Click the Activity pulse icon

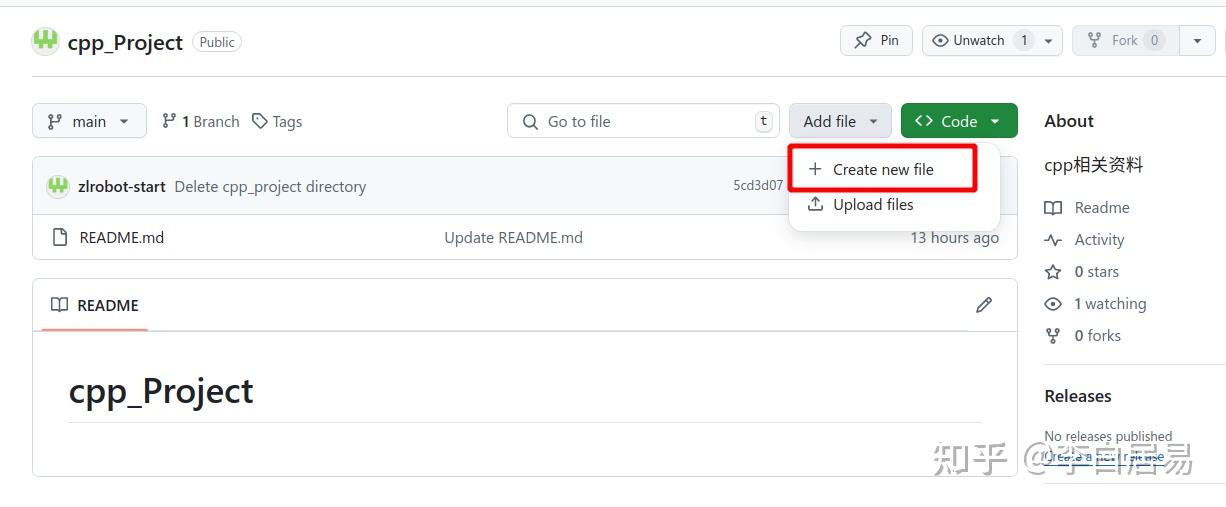(x=1053, y=240)
